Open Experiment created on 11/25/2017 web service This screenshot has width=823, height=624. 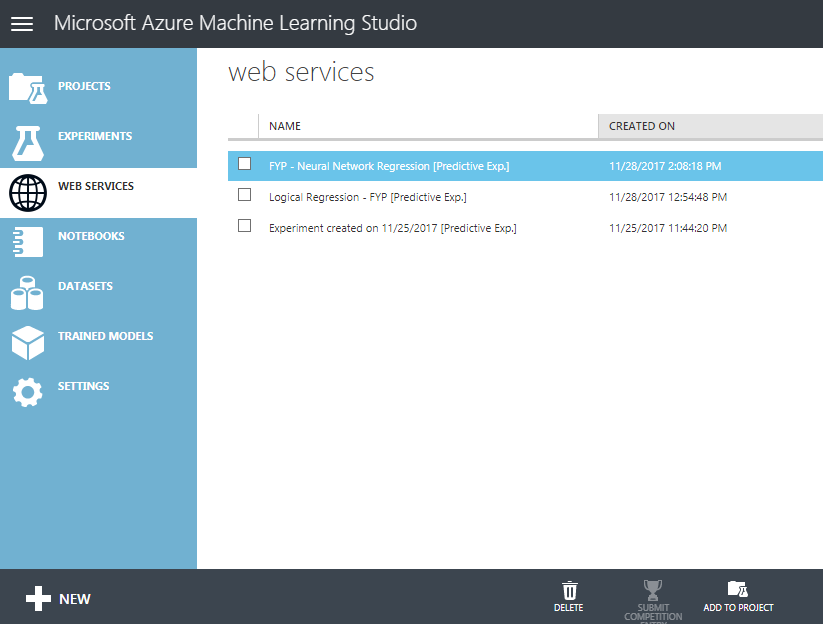(x=393, y=228)
